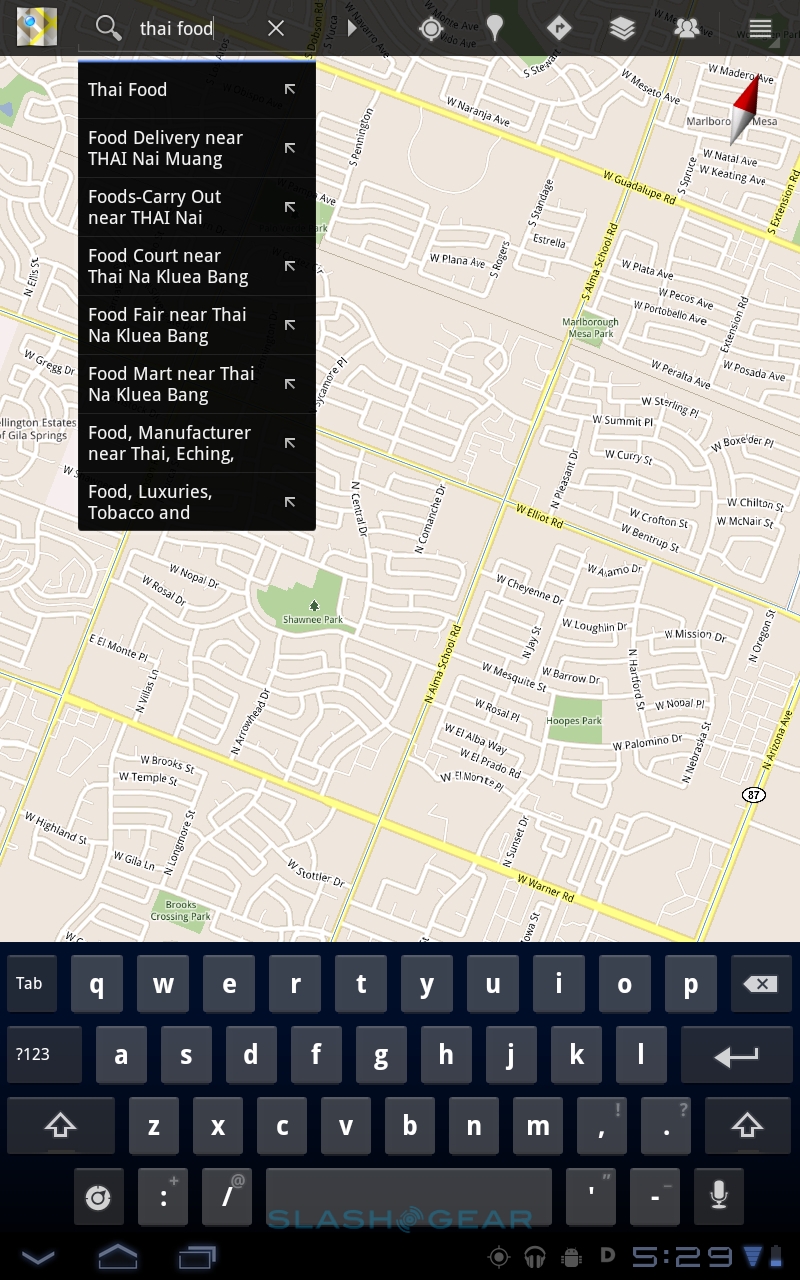This screenshot has width=800, height=1280.
Task: Tap the Return key on keyboard
Action: tap(736, 1055)
